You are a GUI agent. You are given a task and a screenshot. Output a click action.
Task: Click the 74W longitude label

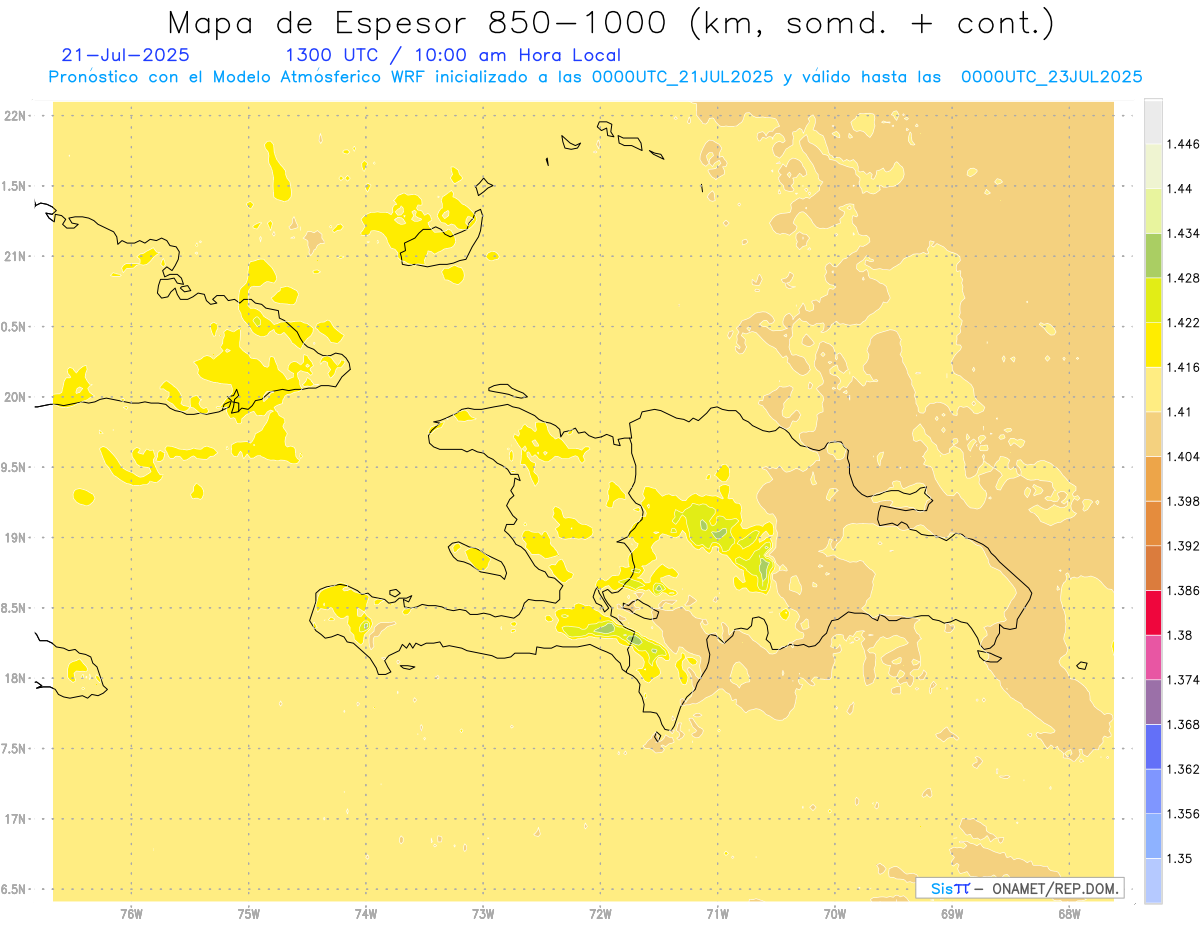(366, 913)
